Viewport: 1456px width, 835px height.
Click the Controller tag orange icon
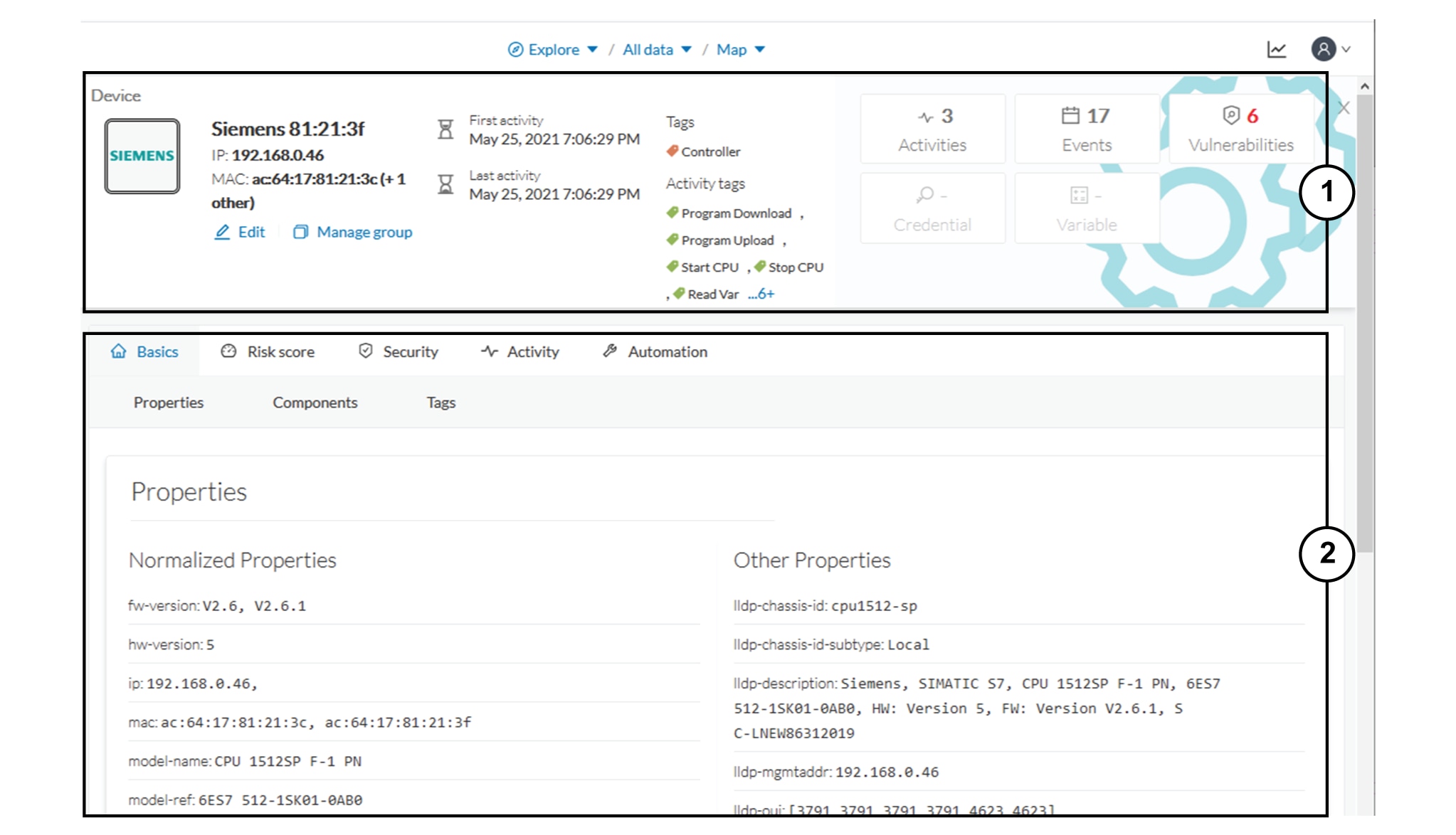(x=672, y=151)
